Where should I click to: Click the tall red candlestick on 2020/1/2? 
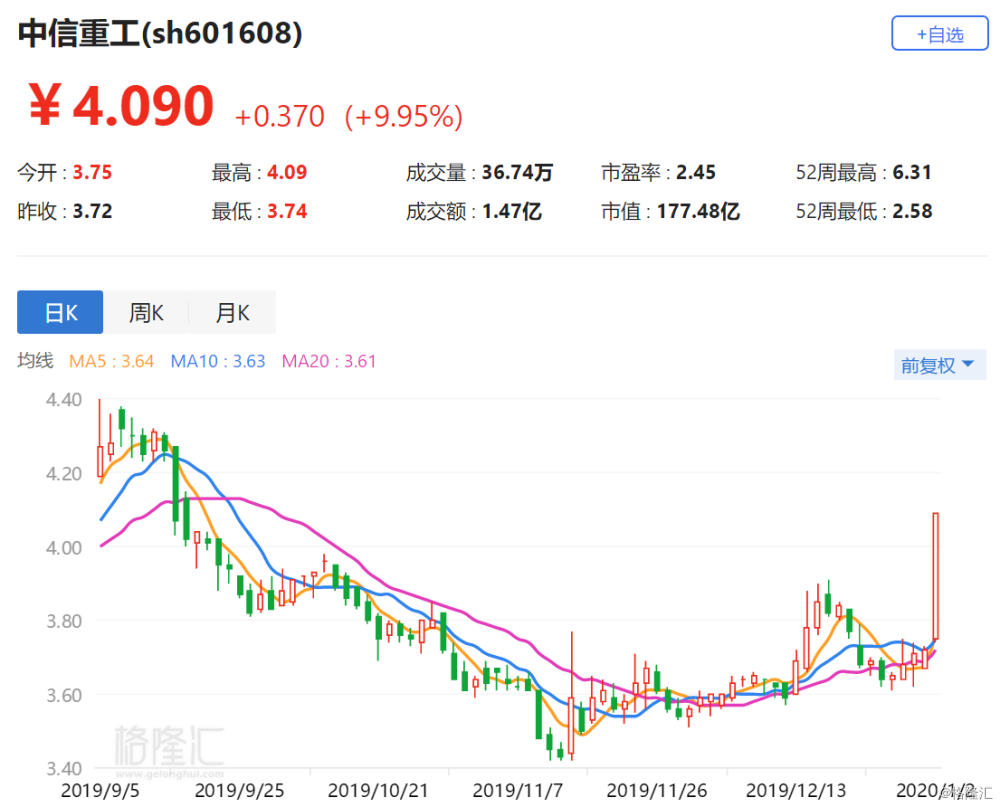pyautogui.click(x=936, y=575)
